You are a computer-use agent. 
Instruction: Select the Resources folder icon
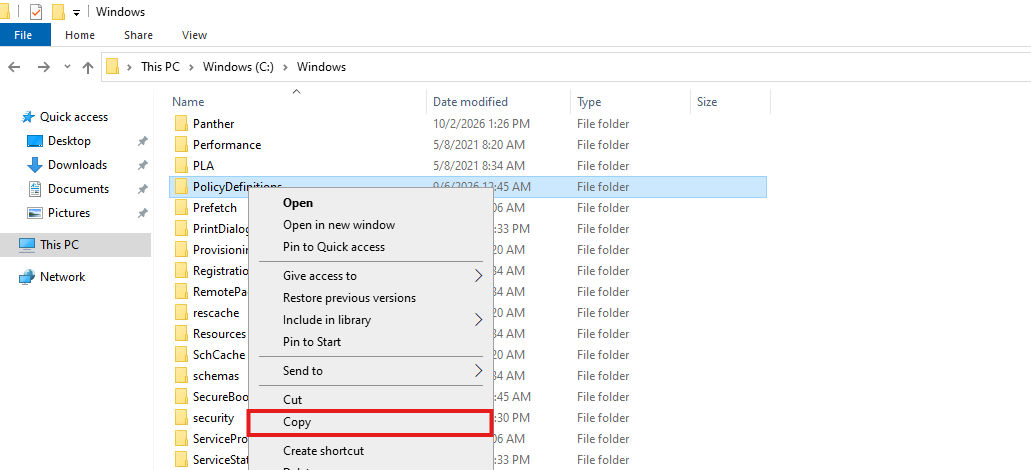[181, 334]
